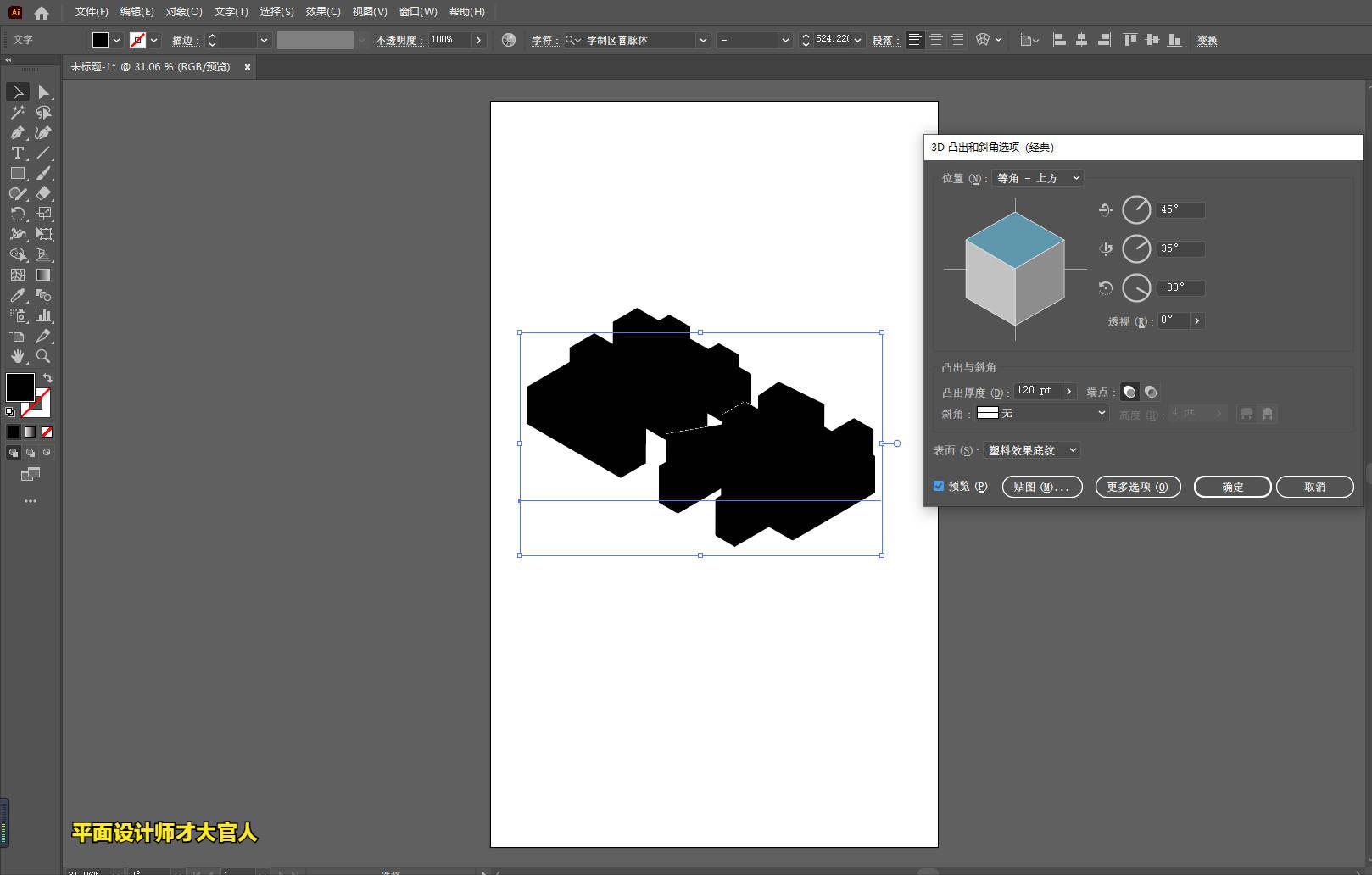Screen dimensions: 1372x875
Task: Open the Object (对象) menu
Action: (184, 12)
